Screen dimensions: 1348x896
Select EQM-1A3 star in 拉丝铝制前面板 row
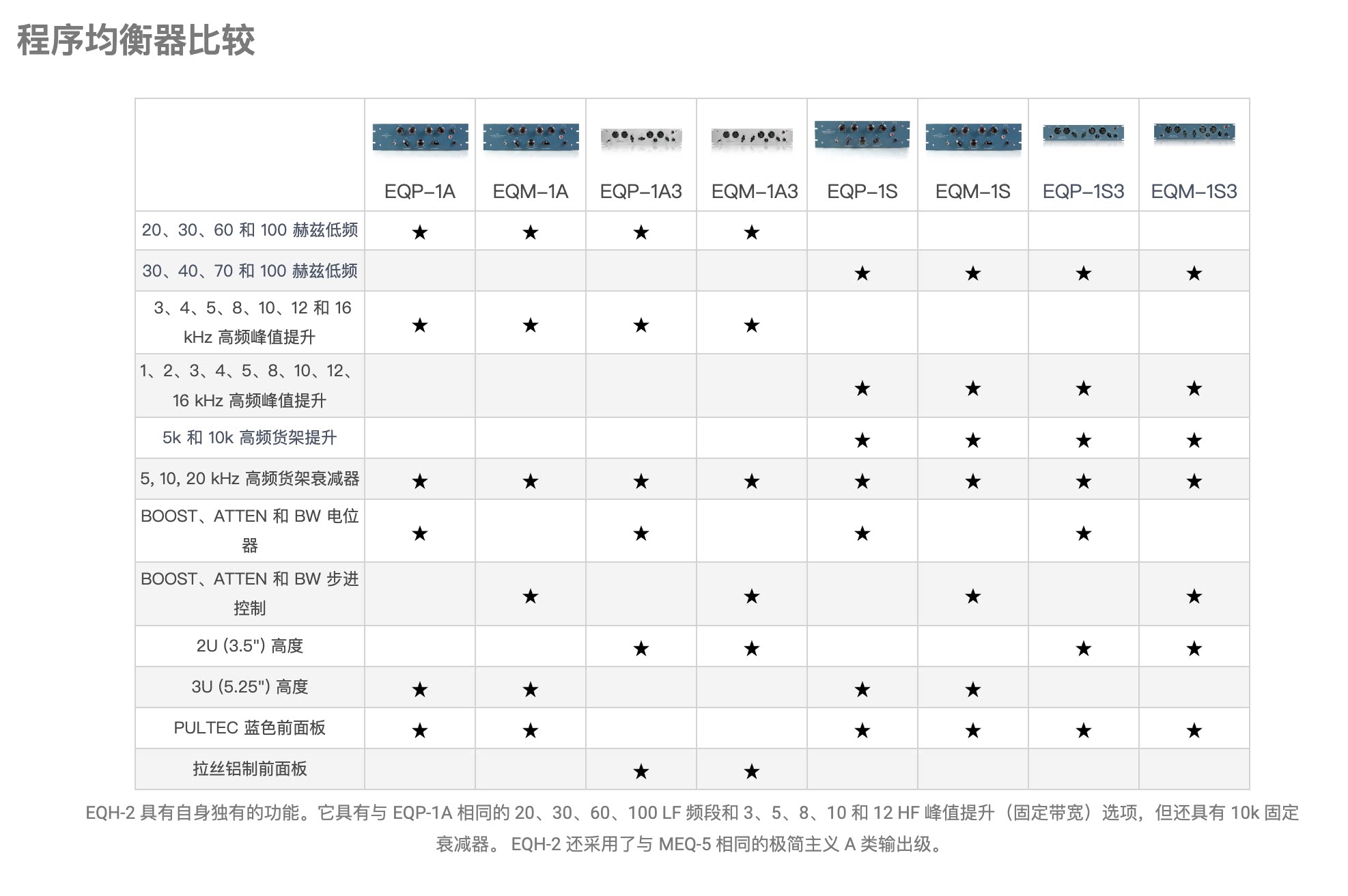pos(752,772)
